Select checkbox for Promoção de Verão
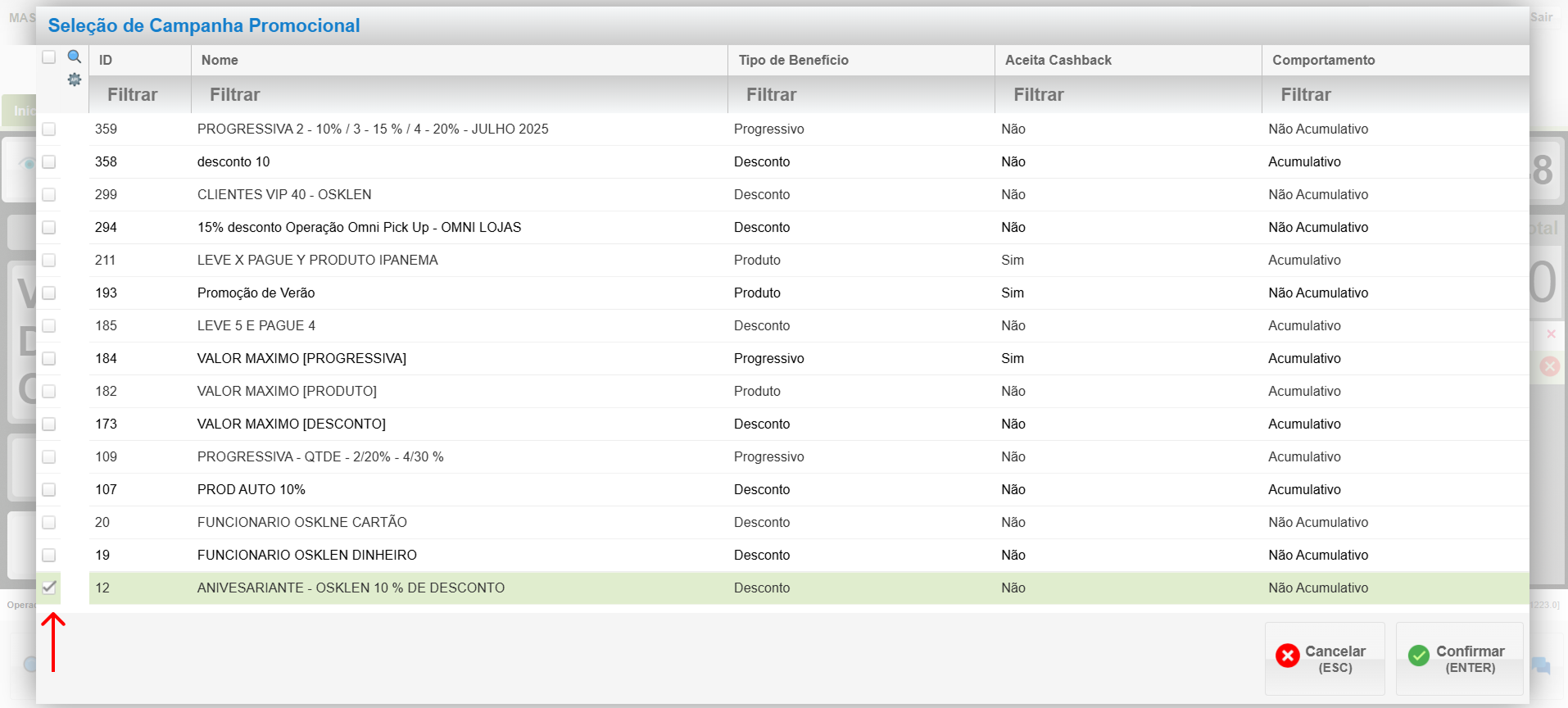Screen dimensions: 1568x708 coord(49,293)
